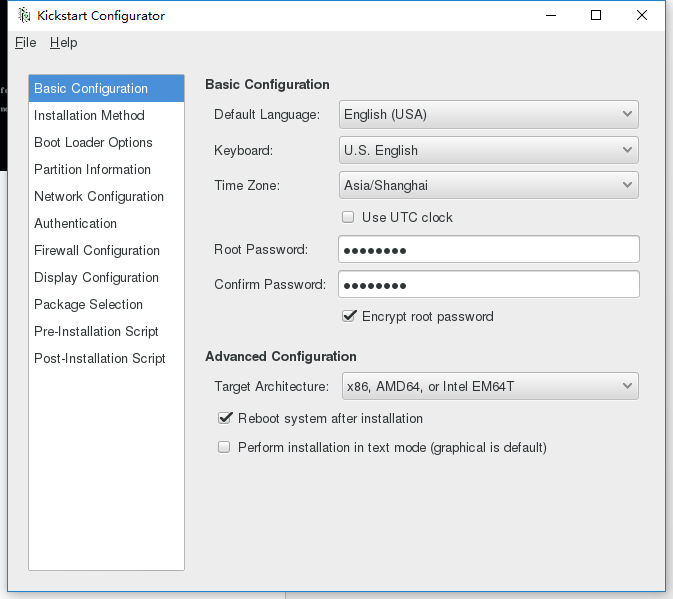Go to Installation Method section
The width and height of the screenshot is (673, 599).
(89, 116)
